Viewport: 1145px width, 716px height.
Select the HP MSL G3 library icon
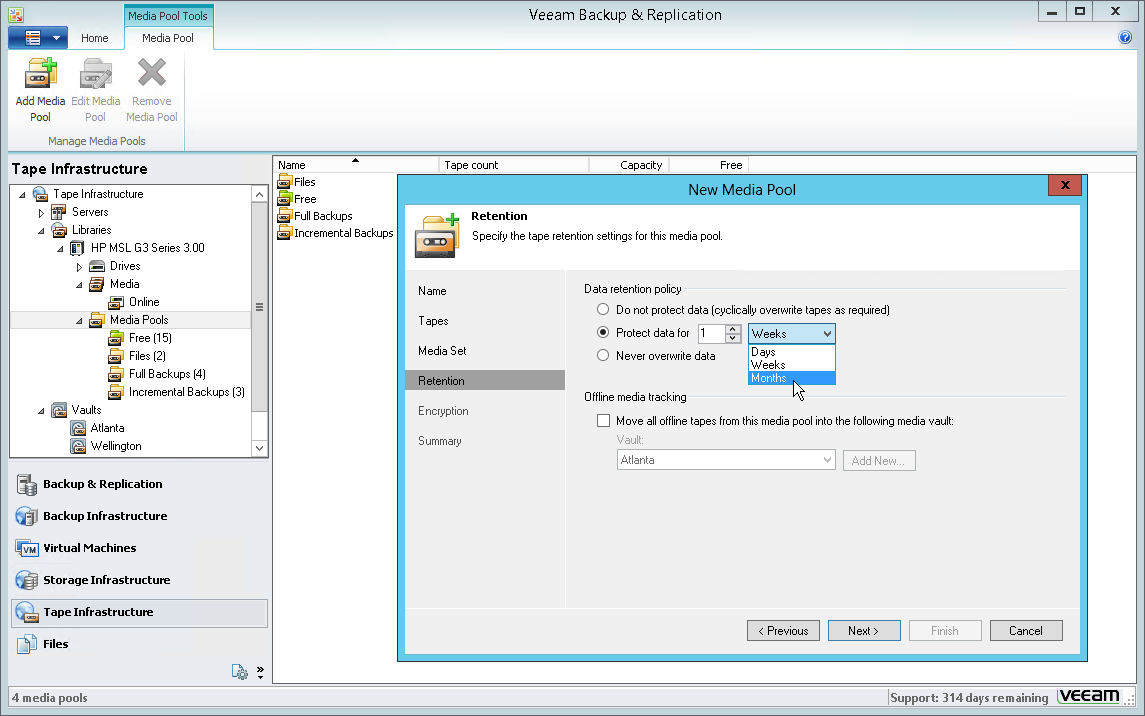[x=77, y=248]
